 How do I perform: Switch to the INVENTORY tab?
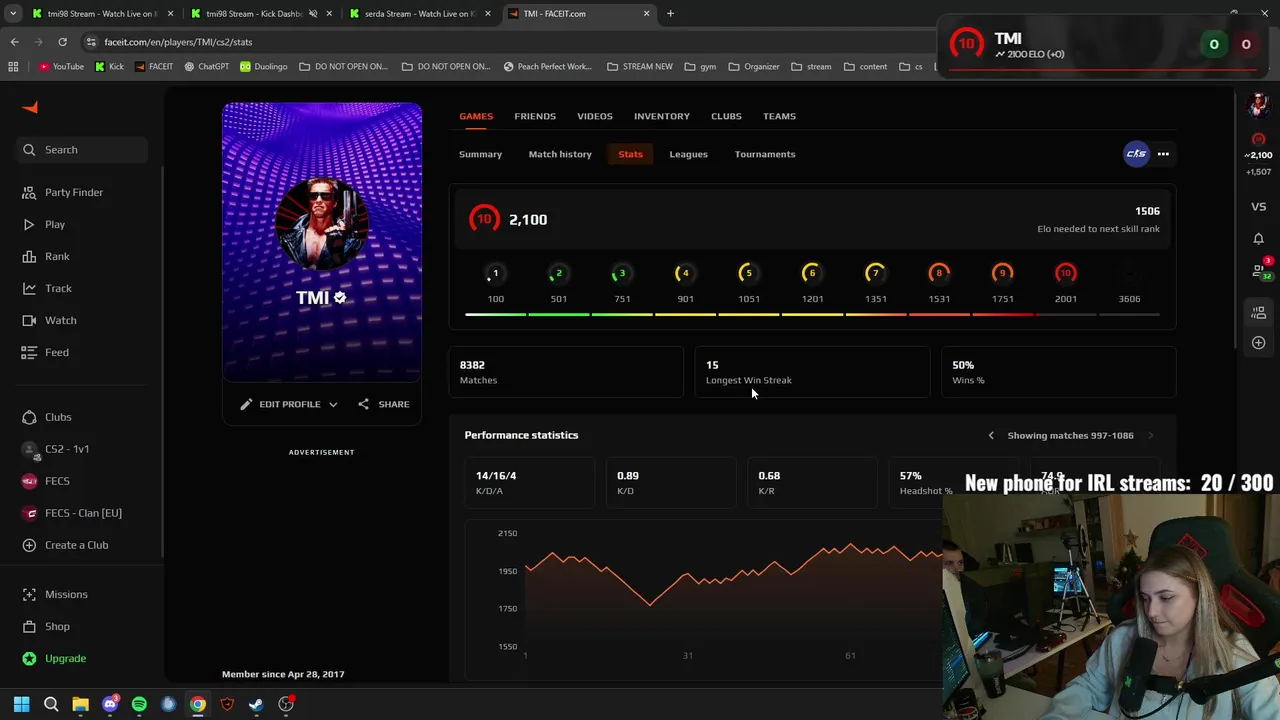pos(662,116)
